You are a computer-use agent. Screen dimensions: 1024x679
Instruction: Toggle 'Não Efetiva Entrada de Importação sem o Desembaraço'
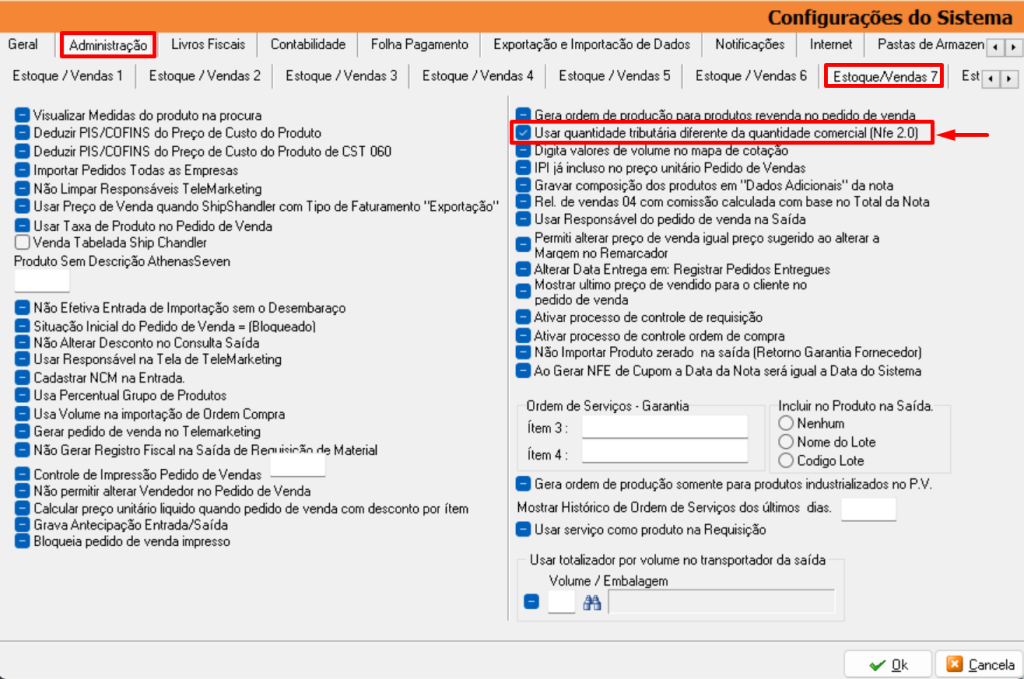[22, 308]
